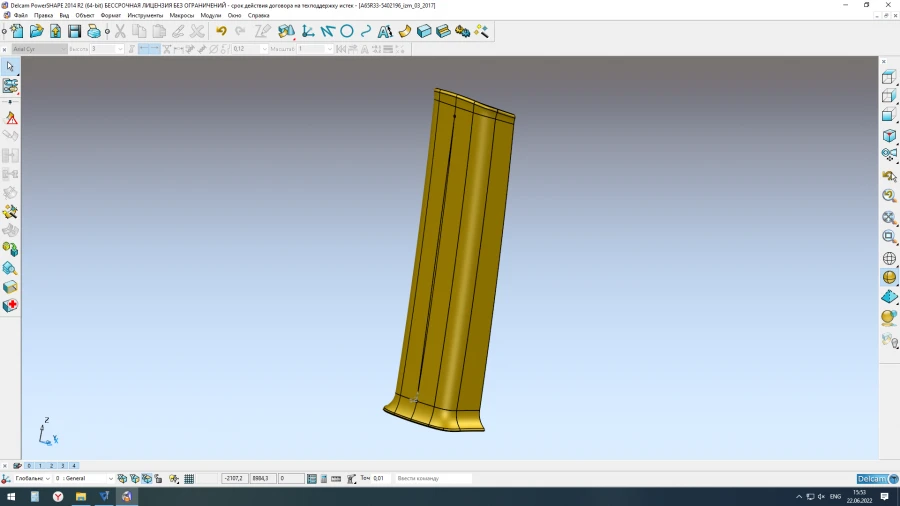
Task: Open the Файл menu
Action: point(20,16)
